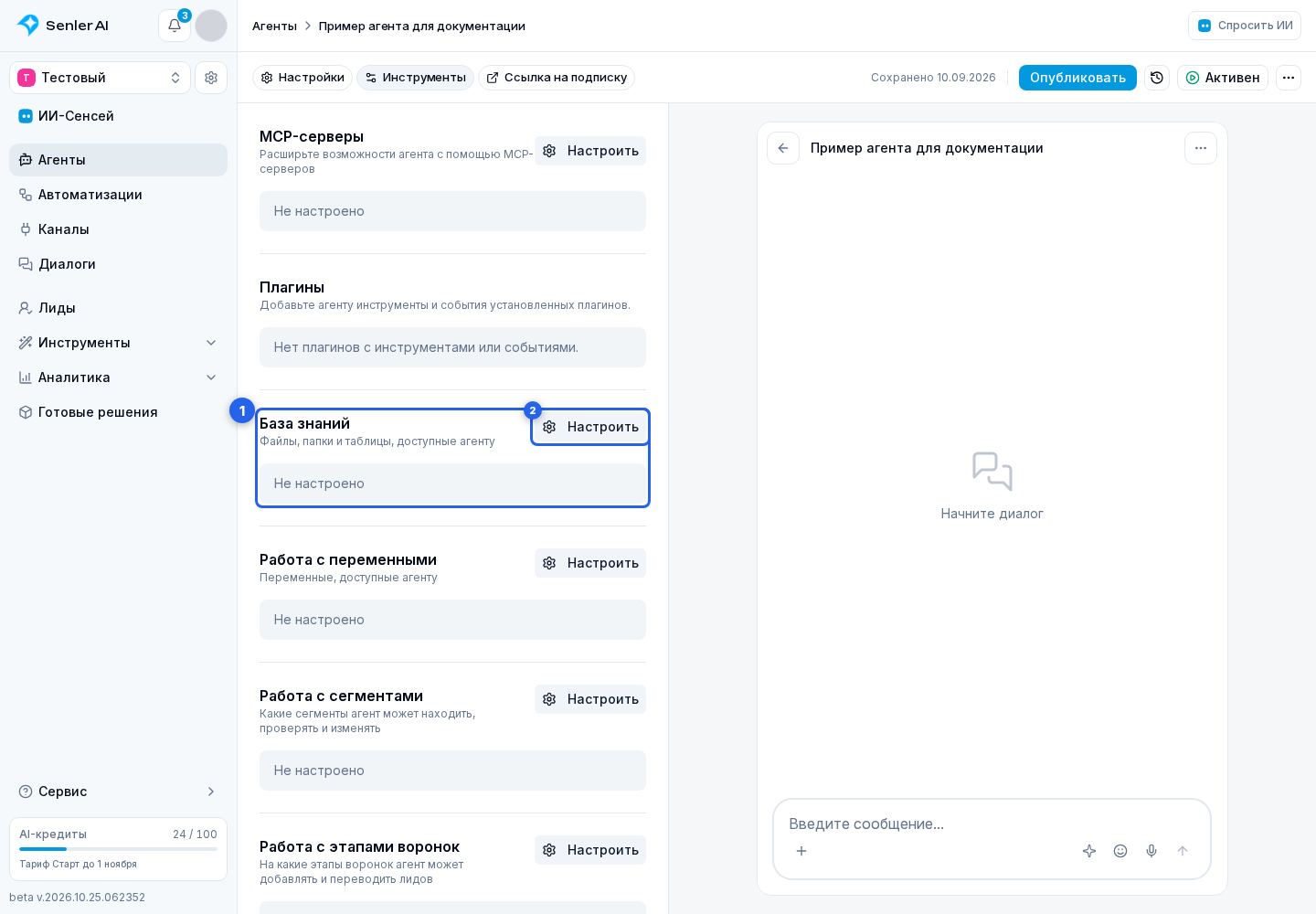Screen dimensions: 1316x914
Task: Expand the Сервис submenu
Action: pyautogui.click(x=119, y=792)
